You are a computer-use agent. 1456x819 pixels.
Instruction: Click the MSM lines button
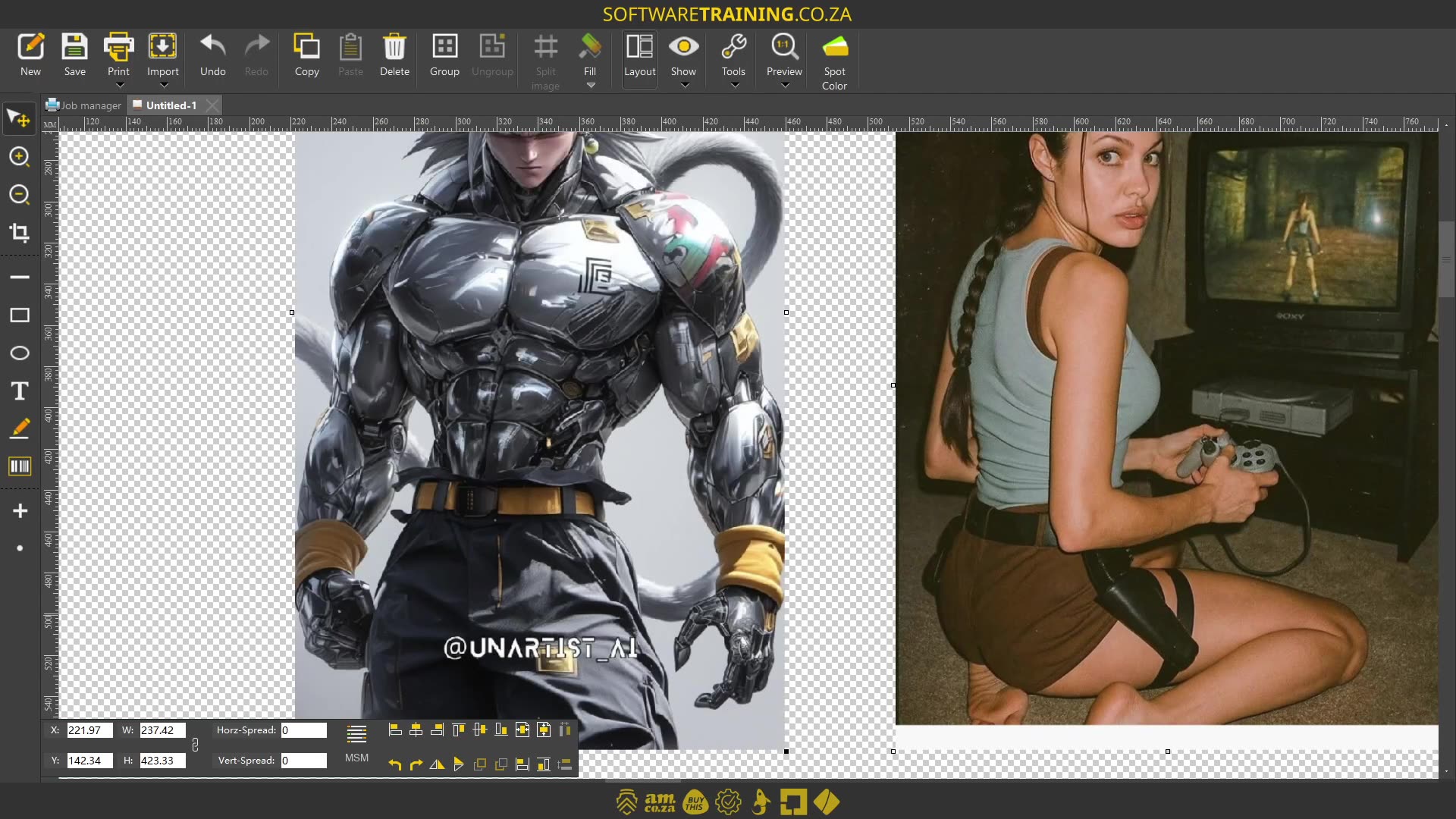(356, 743)
